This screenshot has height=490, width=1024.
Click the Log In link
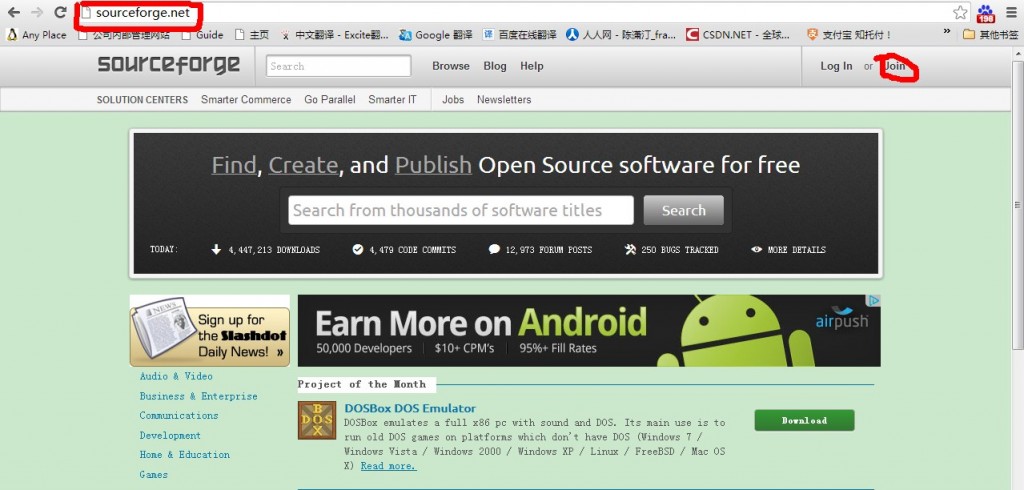pos(837,66)
